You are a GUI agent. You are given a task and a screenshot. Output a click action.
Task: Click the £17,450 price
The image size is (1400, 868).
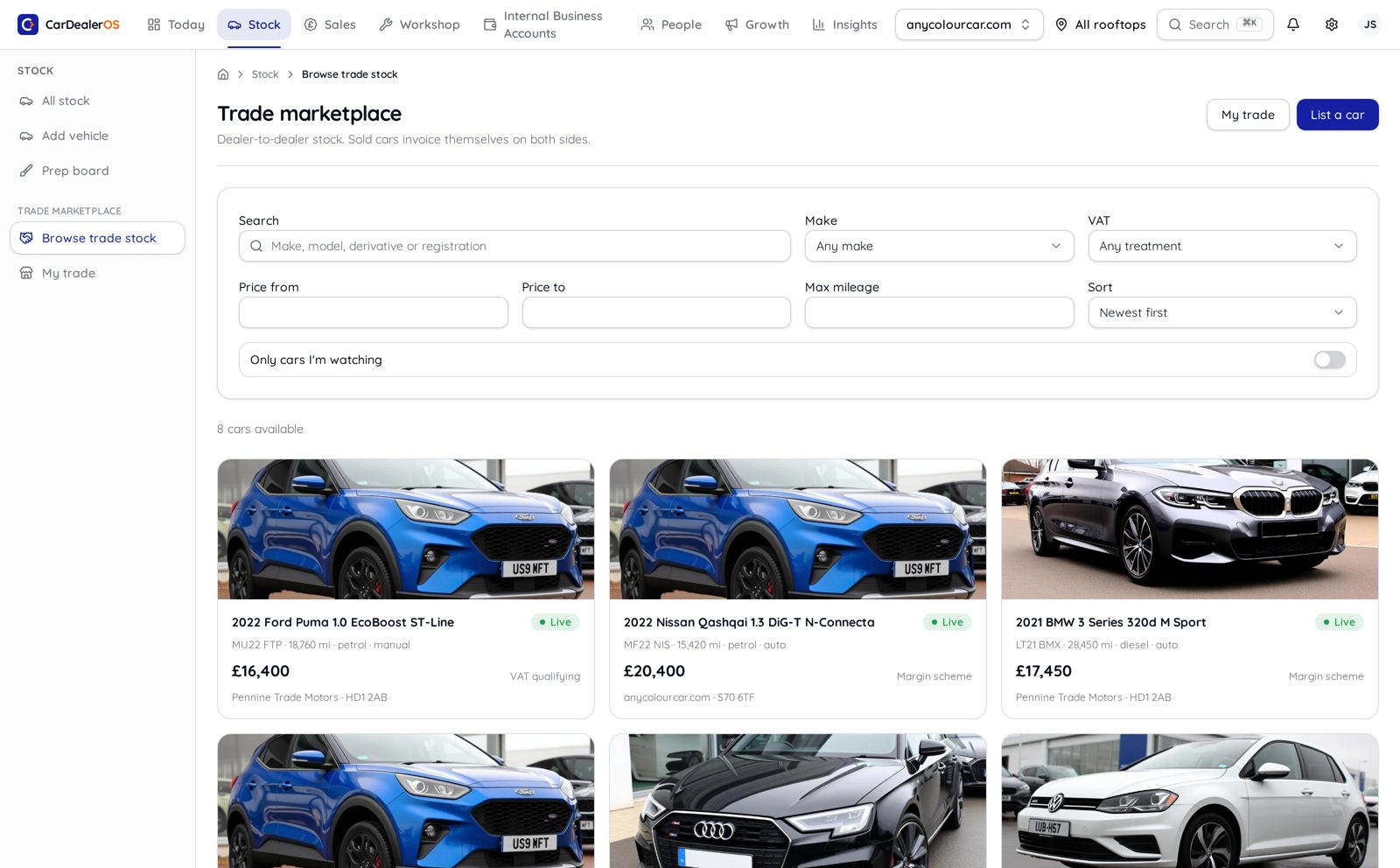[x=1044, y=671]
